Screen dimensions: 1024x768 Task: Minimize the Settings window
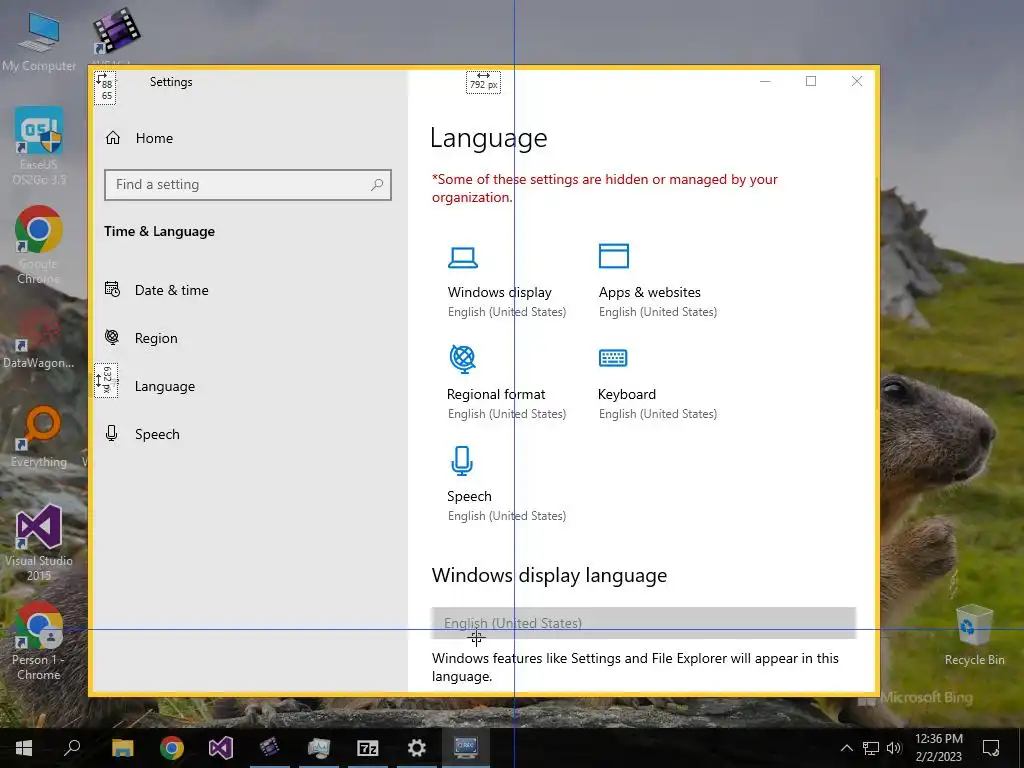(x=765, y=81)
